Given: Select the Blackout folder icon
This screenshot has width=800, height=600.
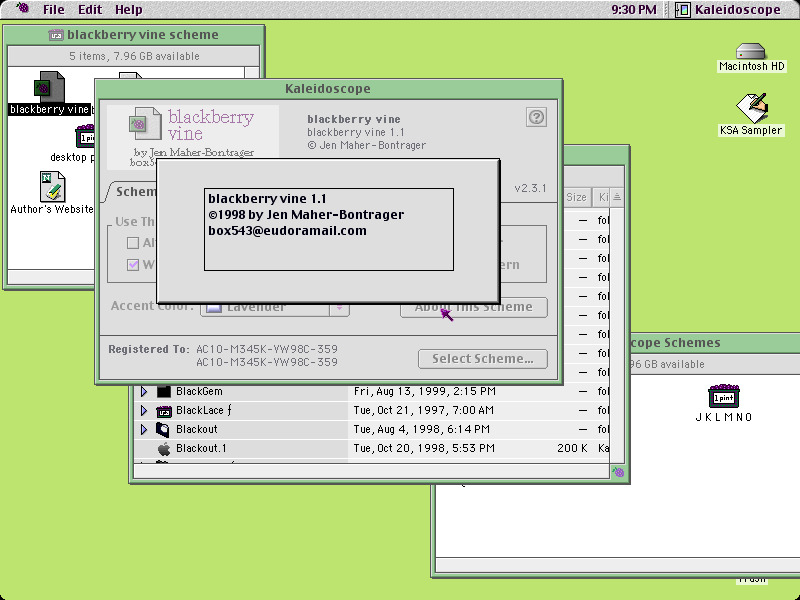Looking at the screenshot, I should pyautogui.click(x=163, y=429).
